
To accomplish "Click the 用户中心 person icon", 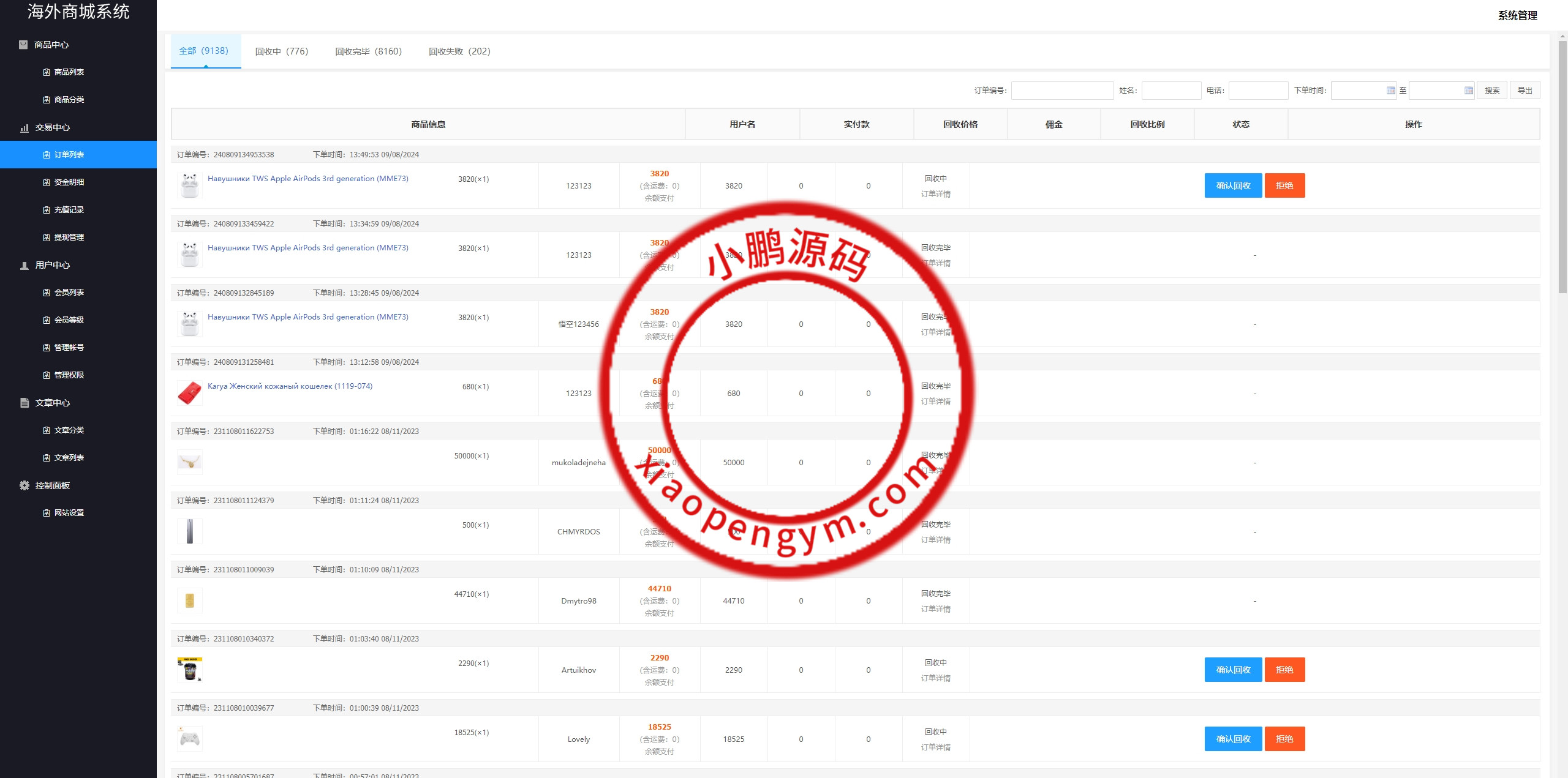I will [x=24, y=266].
